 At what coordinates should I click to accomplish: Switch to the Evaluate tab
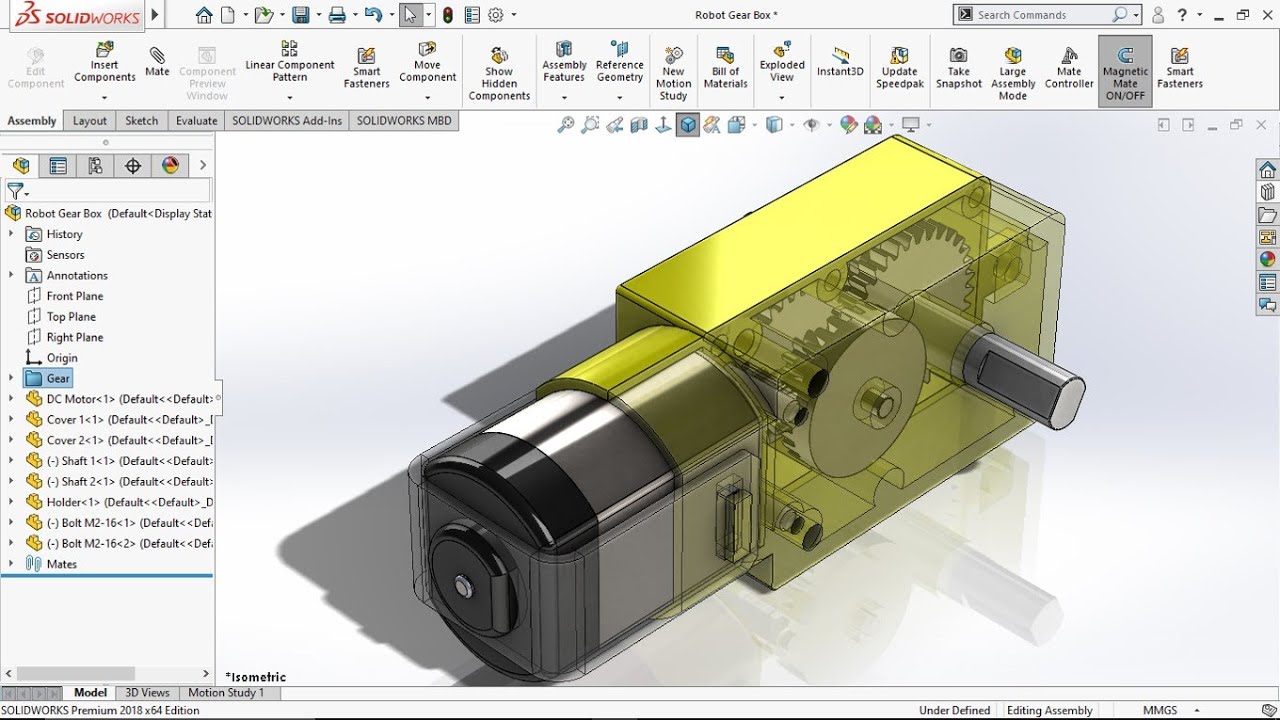coord(196,121)
